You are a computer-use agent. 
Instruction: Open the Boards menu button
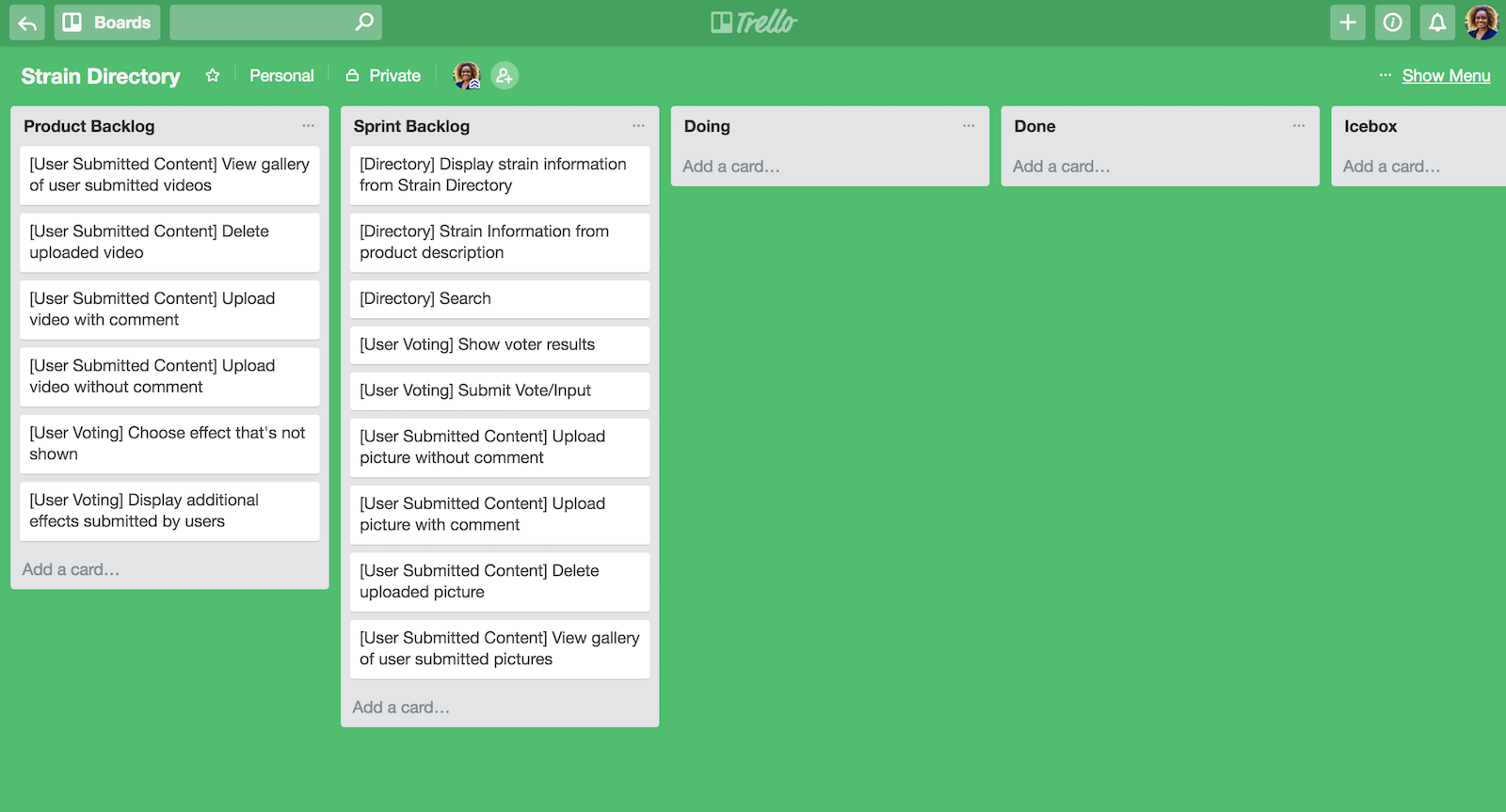point(106,23)
